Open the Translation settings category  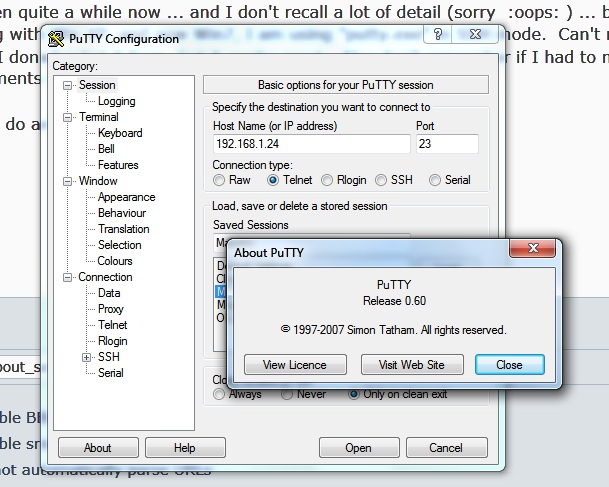124,229
